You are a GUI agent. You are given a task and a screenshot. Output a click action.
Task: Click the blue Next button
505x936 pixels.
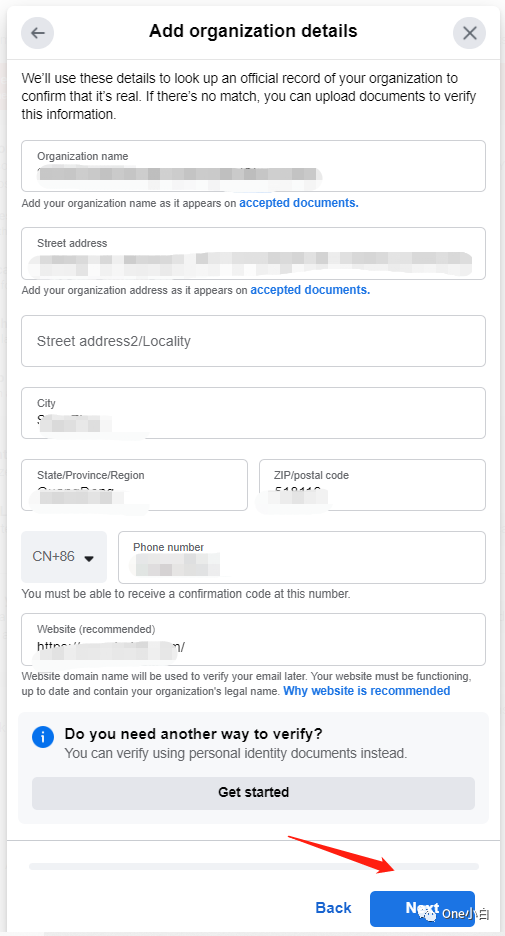pyautogui.click(x=423, y=909)
